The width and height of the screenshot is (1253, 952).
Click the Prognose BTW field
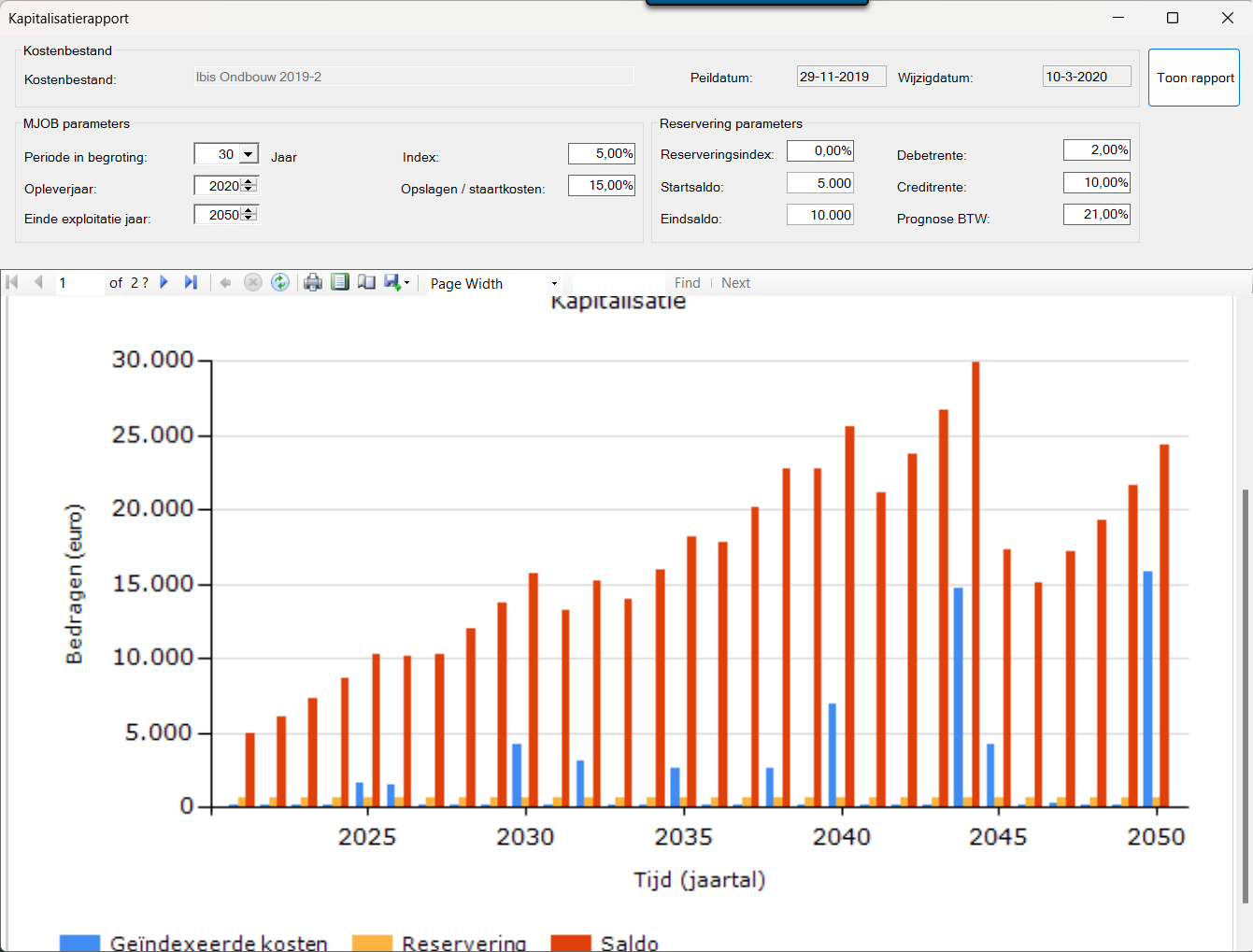pos(1097,214)
